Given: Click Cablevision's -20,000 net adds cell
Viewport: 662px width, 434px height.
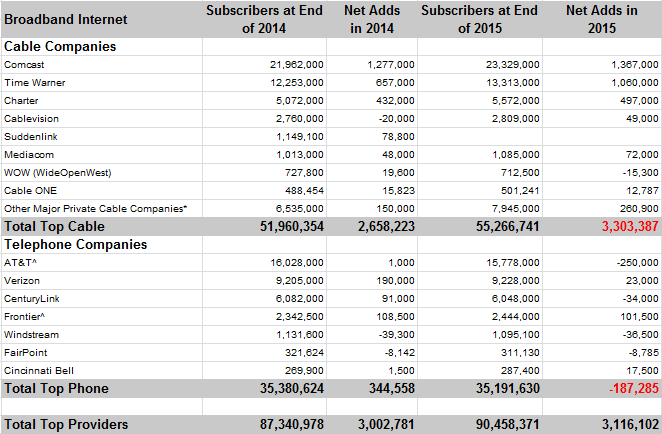Looking at the screenshot, I should [397, 119].
